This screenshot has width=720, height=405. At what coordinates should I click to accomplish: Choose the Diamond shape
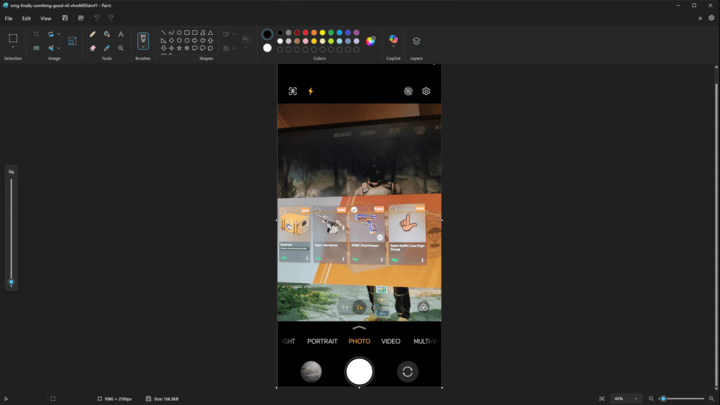171,40
